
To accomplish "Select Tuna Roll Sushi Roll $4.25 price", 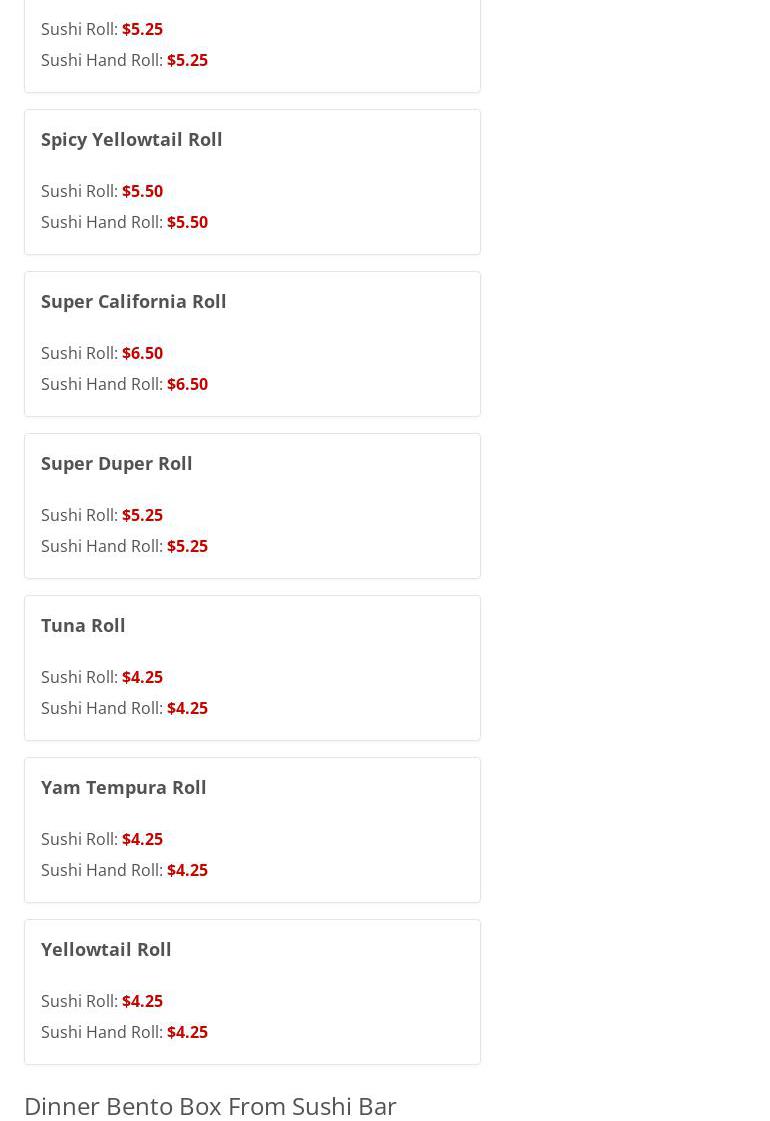I will tap(142, 677).
